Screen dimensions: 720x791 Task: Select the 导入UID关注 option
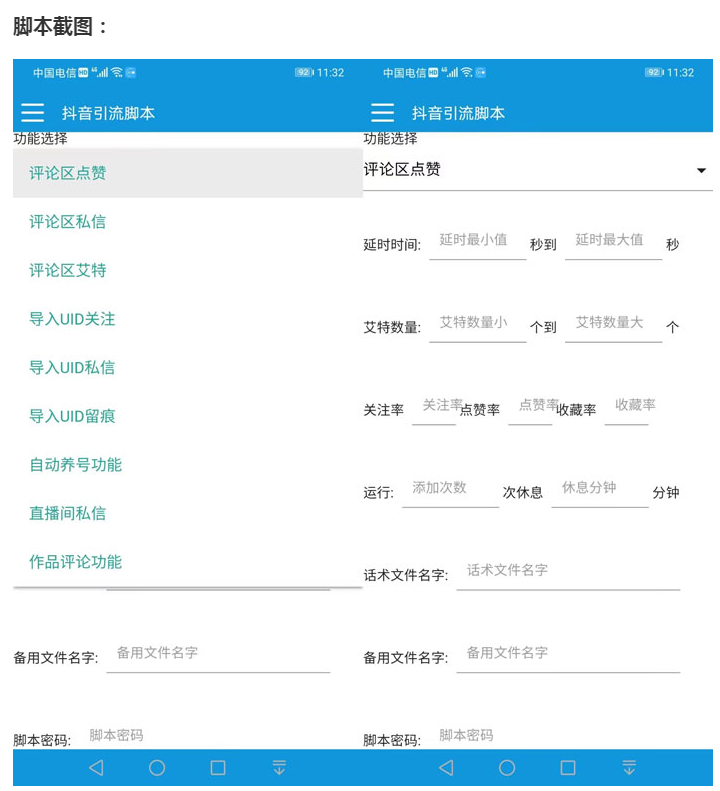[72, 319]
